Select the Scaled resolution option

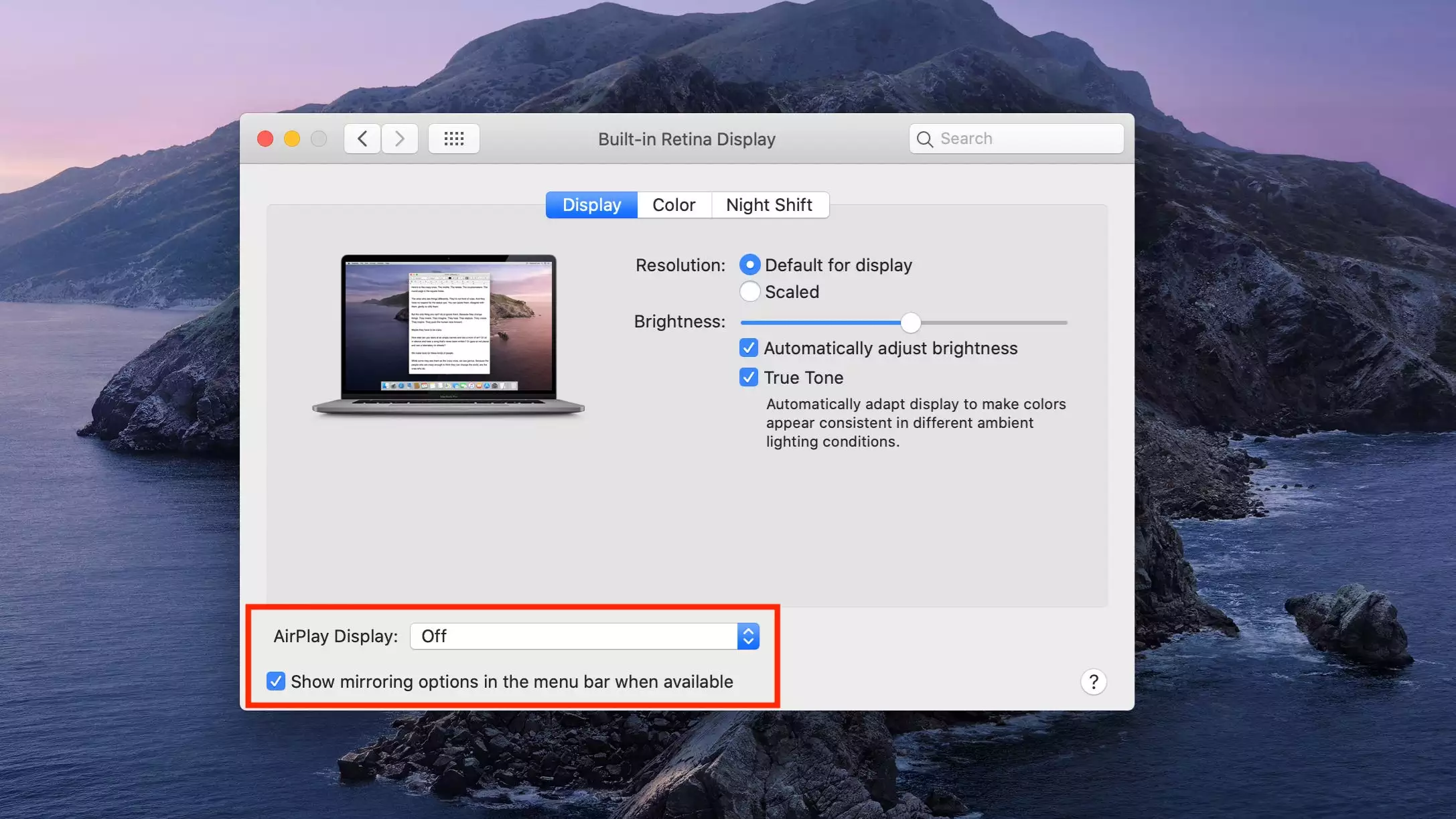pos(750,292)
